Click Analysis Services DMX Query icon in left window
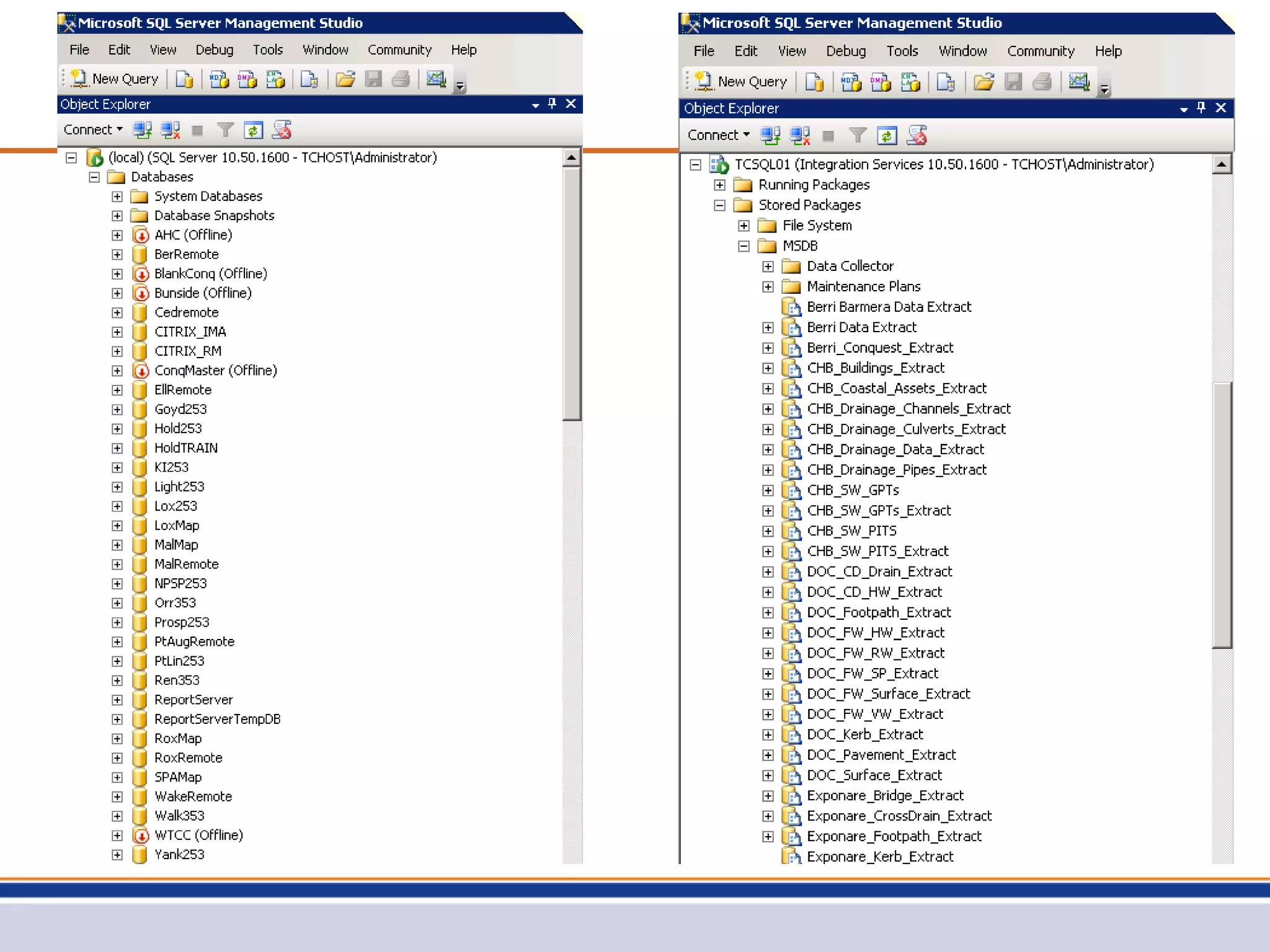 [x=247, y=79]
